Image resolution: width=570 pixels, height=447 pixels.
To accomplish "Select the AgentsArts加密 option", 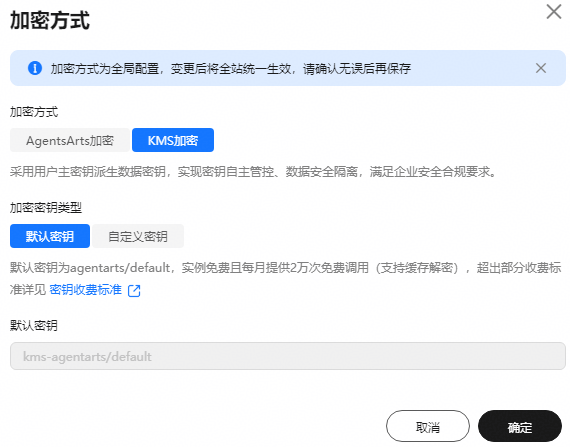I will pyautogui.click(x=70, y=140).
